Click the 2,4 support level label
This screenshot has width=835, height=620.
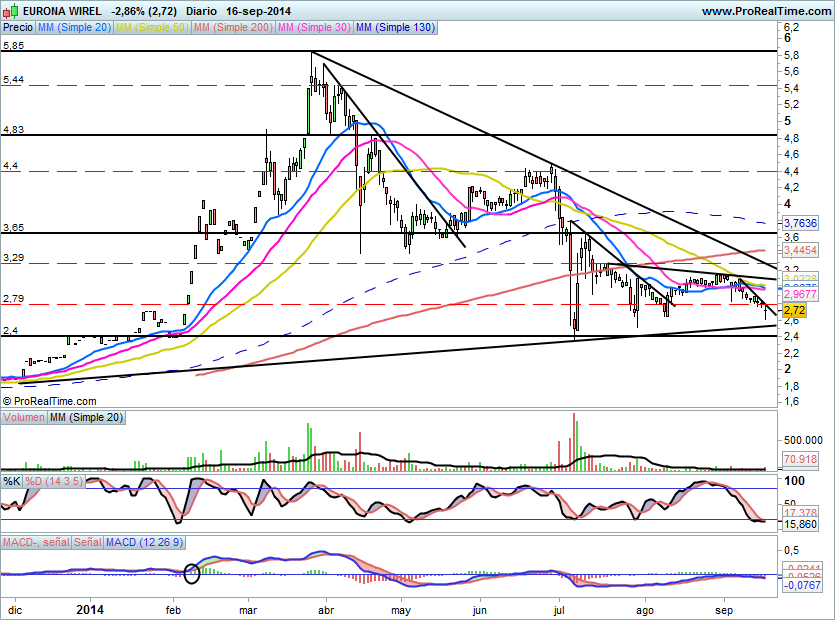tap(10, 331)
